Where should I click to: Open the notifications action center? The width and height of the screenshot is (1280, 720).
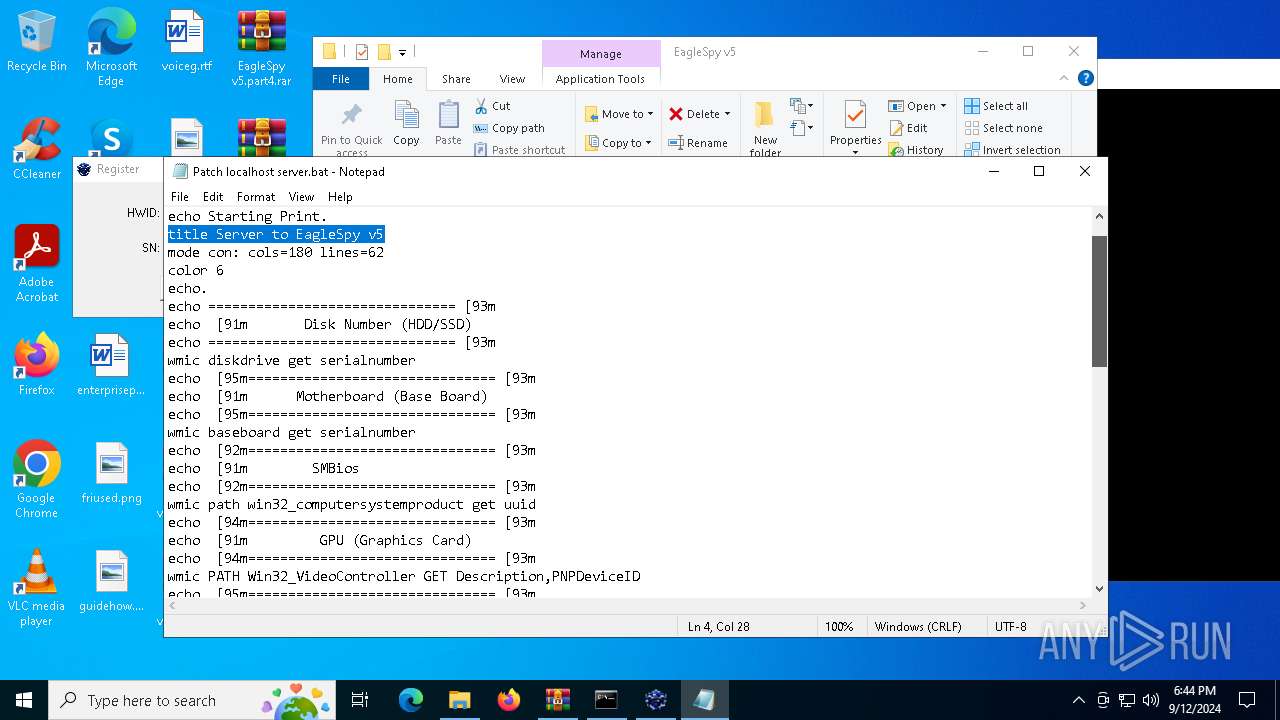pyautogui.click(x=1247, y=700)
